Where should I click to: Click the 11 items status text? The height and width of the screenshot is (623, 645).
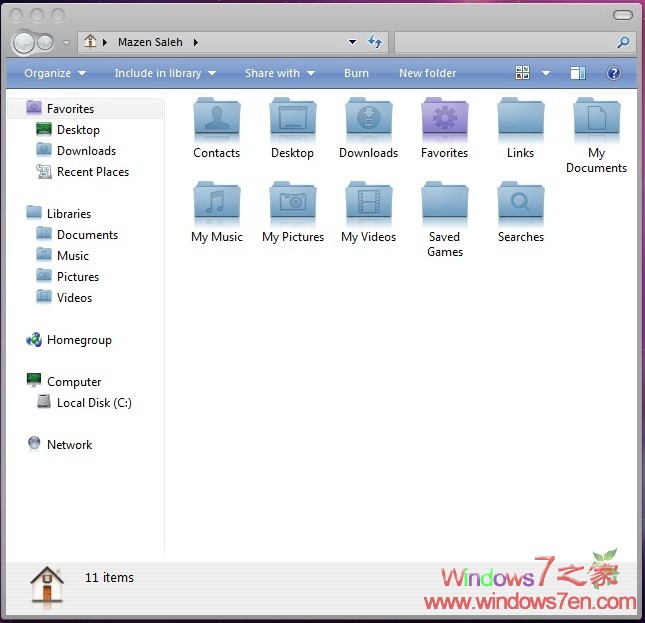coord(109,577)
